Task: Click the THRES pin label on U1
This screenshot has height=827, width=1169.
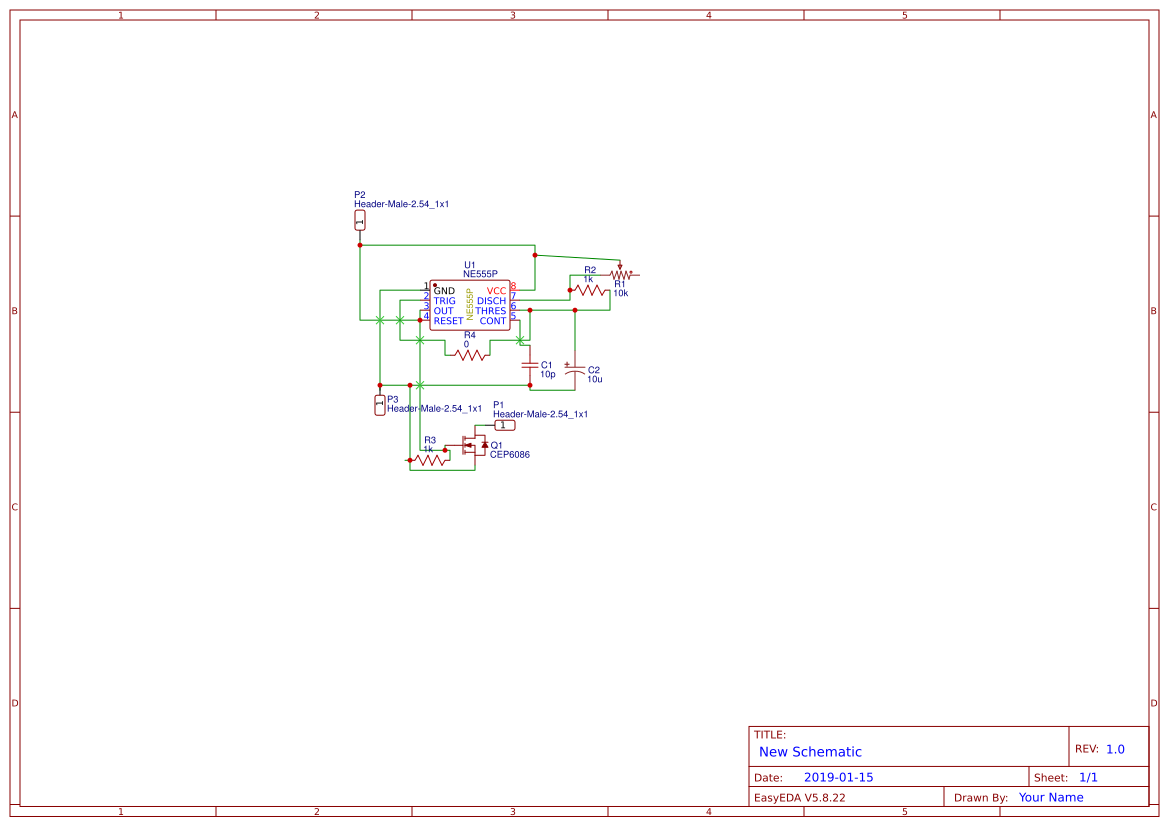Action: (x=491, y=311)
